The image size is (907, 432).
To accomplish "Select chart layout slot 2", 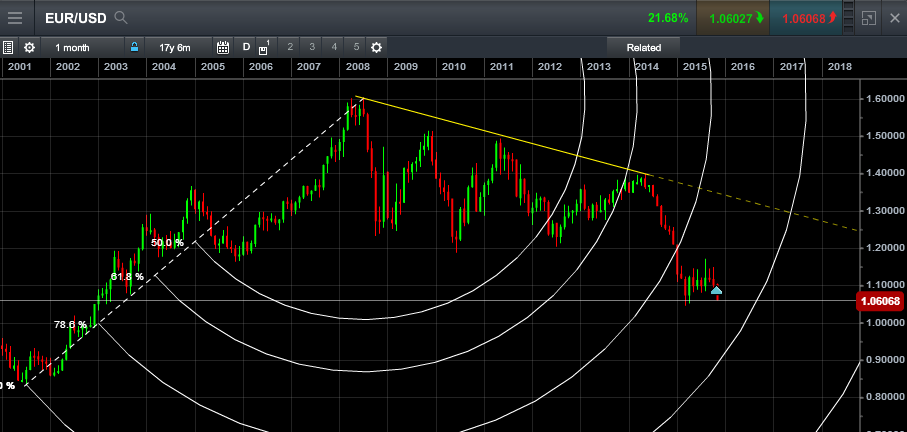I will pyautogui.click(x=290, y=47).
